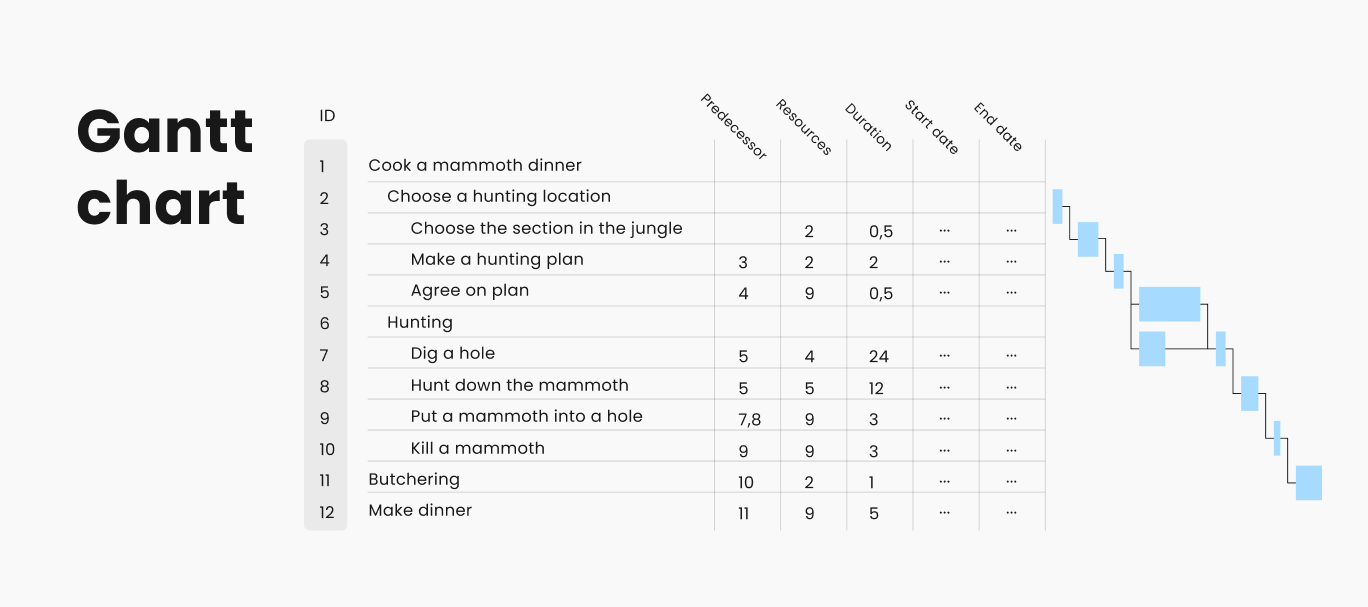Viewport: 1368px width, 607px height.
Task: Select the "Cook a mammoth dinner" task row
Action: (x=474, y=165)
